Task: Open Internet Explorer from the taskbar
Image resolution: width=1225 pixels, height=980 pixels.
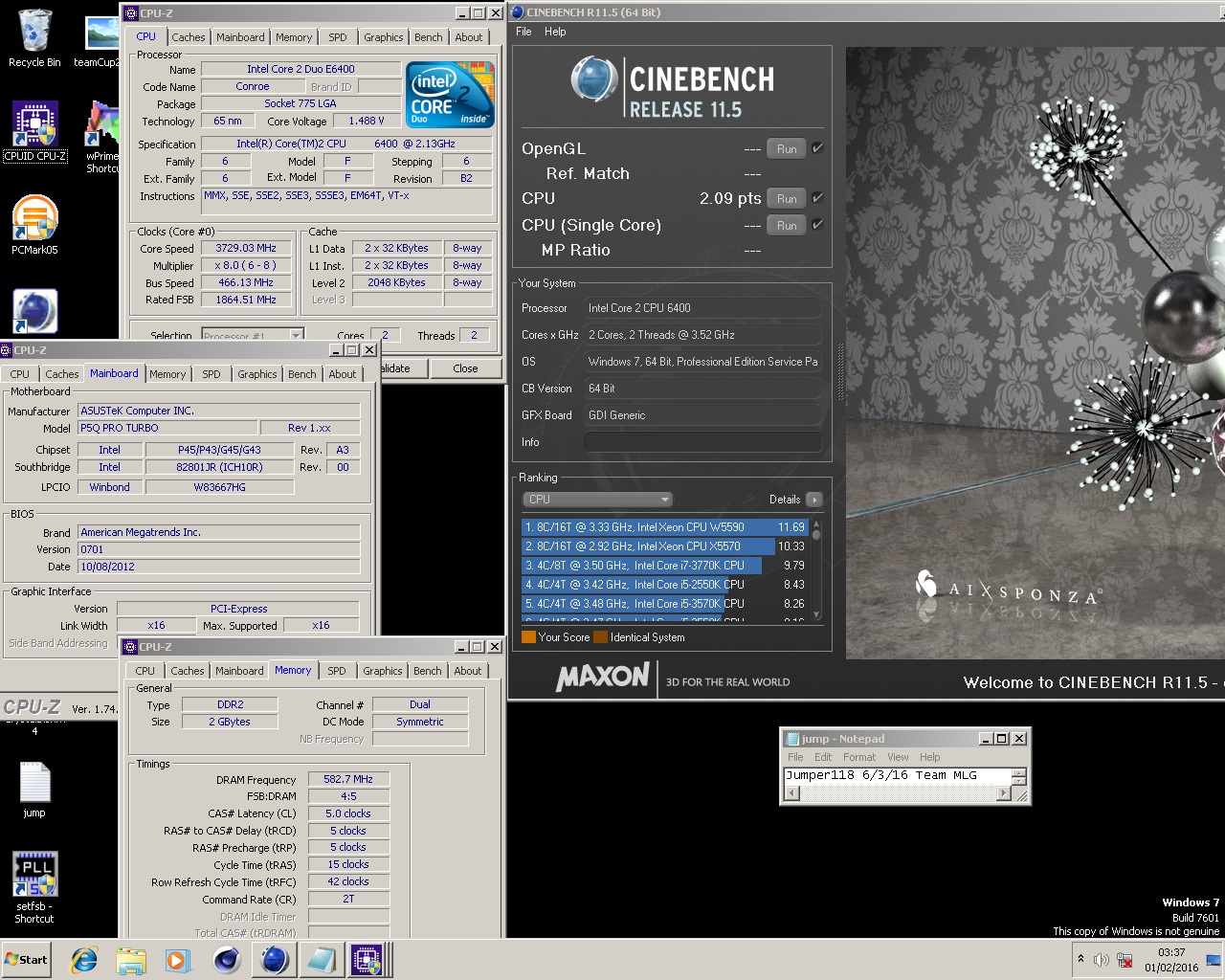Action: (84, 960)
